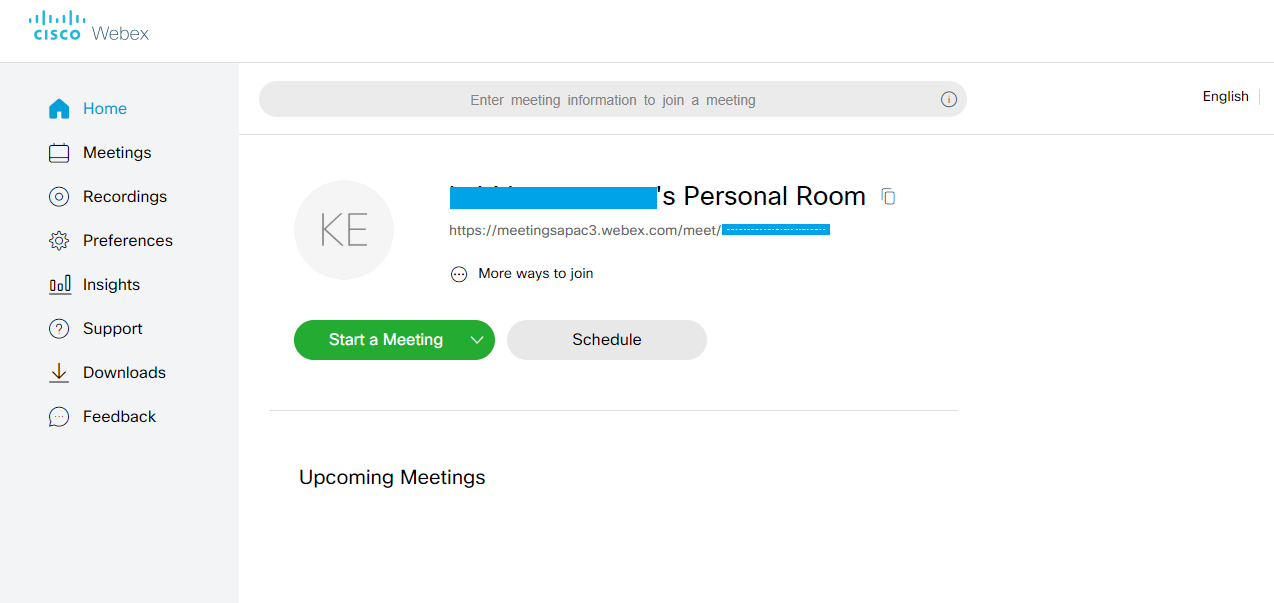1274x603 pixels.
Task: Expand More ways to join
Action: [x=522, y=274]
